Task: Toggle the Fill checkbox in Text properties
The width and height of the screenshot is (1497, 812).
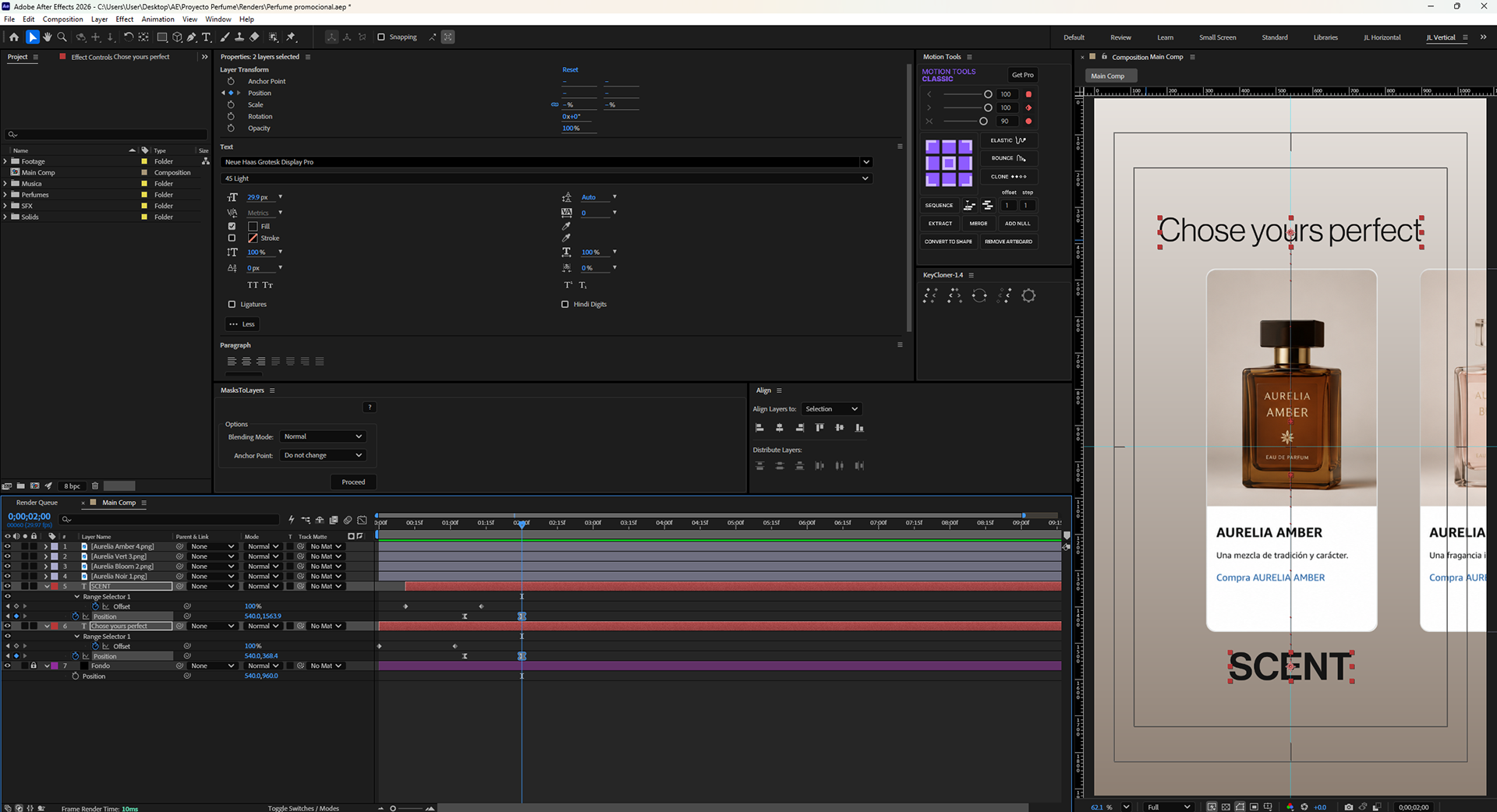Action: click(232, 227)
